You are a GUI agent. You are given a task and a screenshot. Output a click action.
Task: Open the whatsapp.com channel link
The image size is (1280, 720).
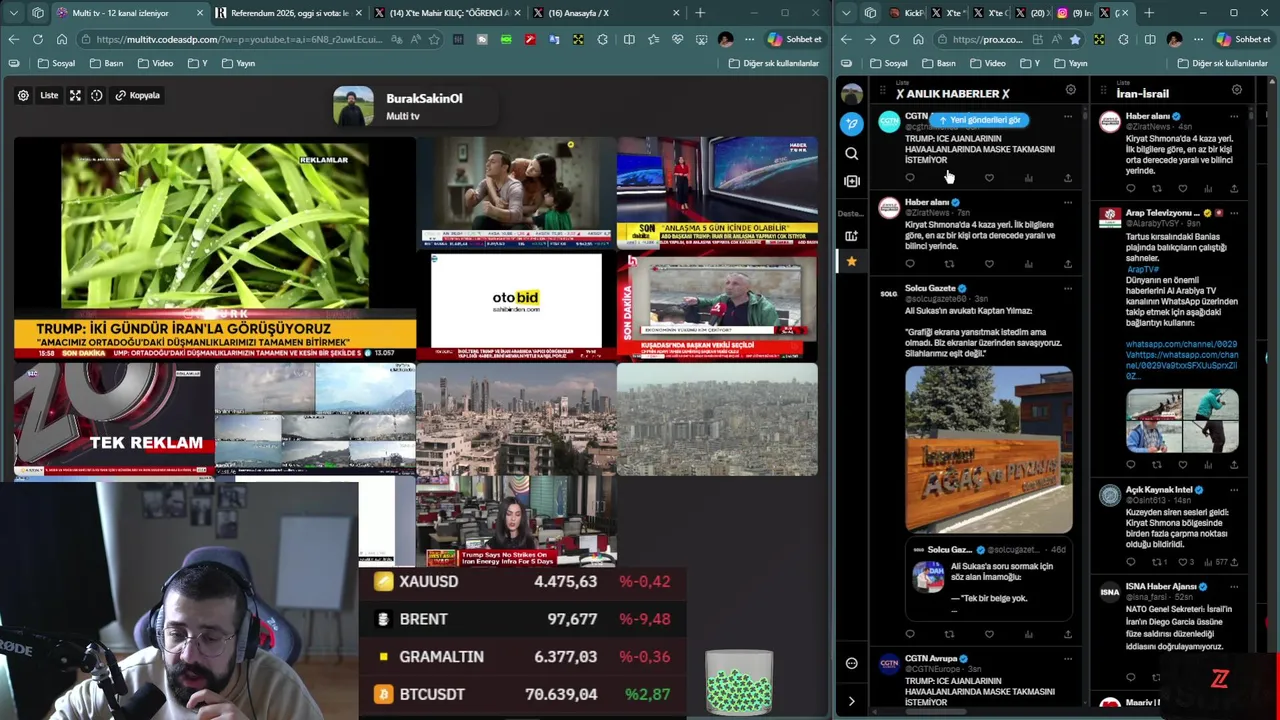point(1182,360)
